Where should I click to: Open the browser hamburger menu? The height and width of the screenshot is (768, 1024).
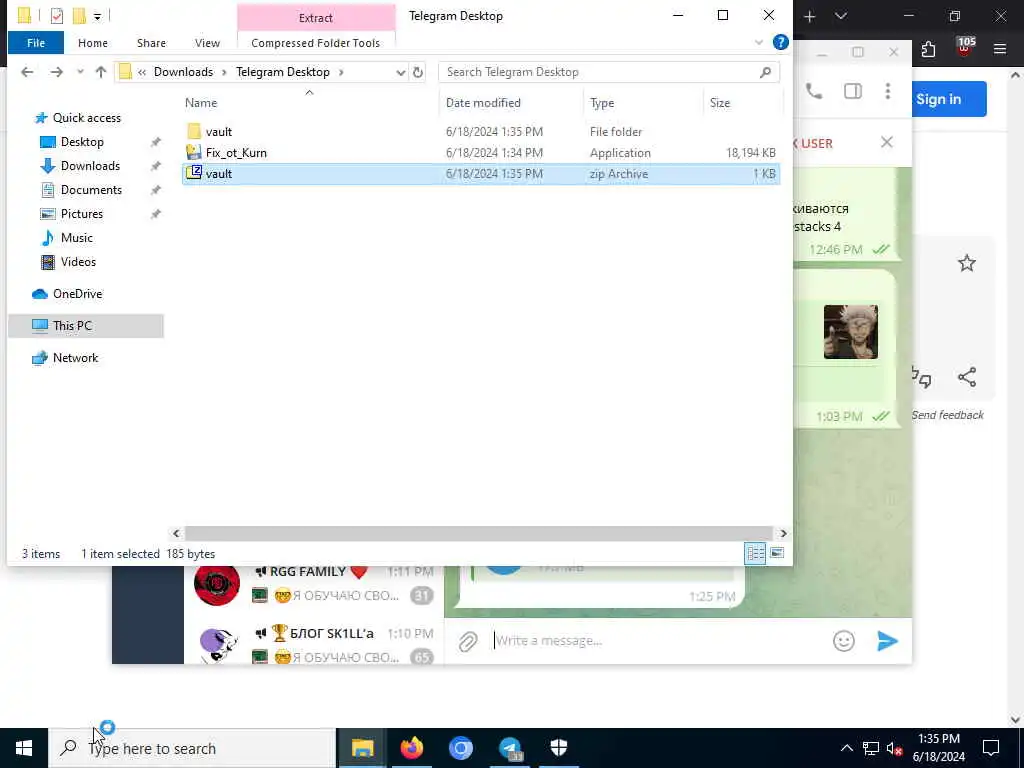(x=1000, y=49)
